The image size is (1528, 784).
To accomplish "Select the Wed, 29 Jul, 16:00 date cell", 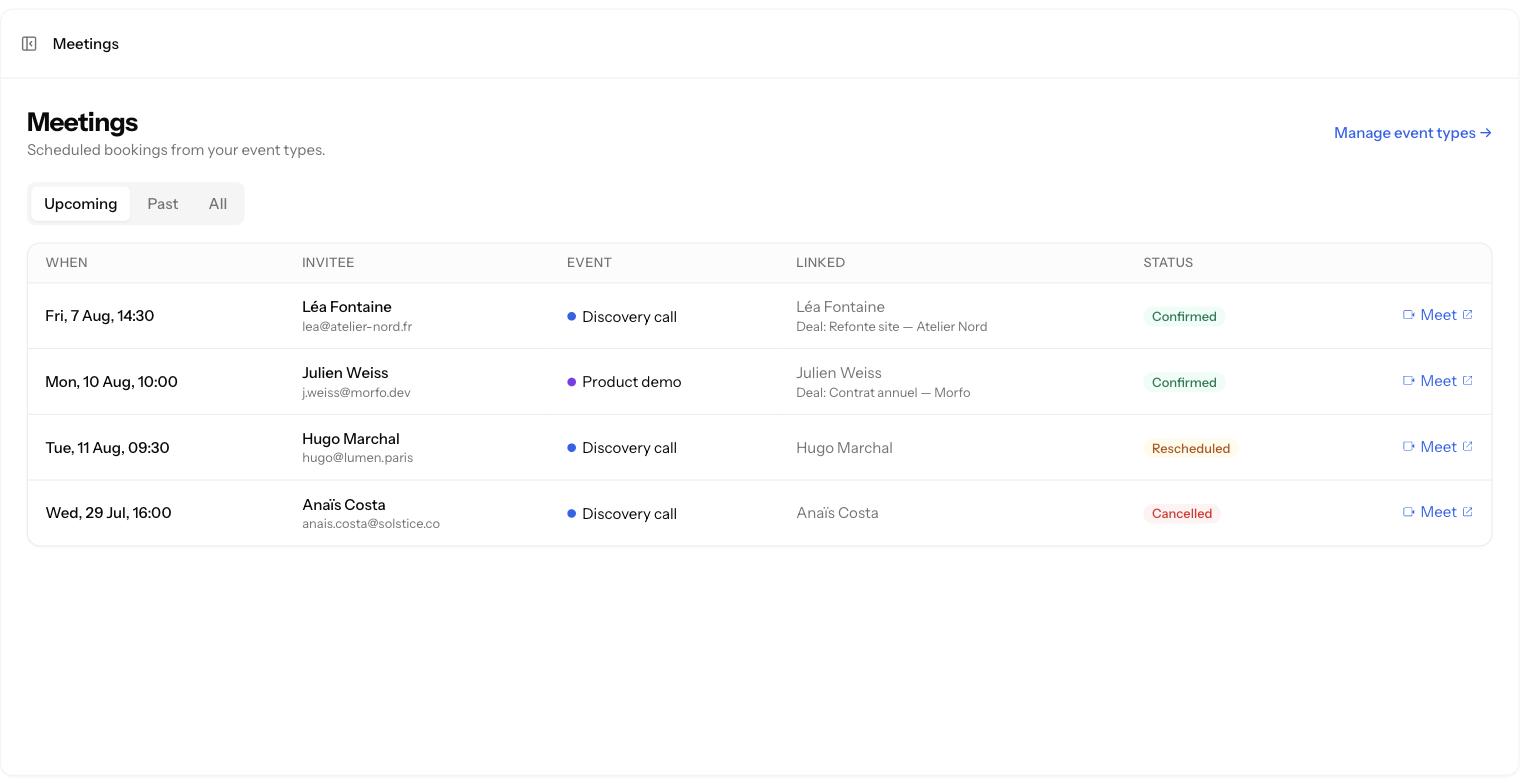I will [x=108, y=513].
